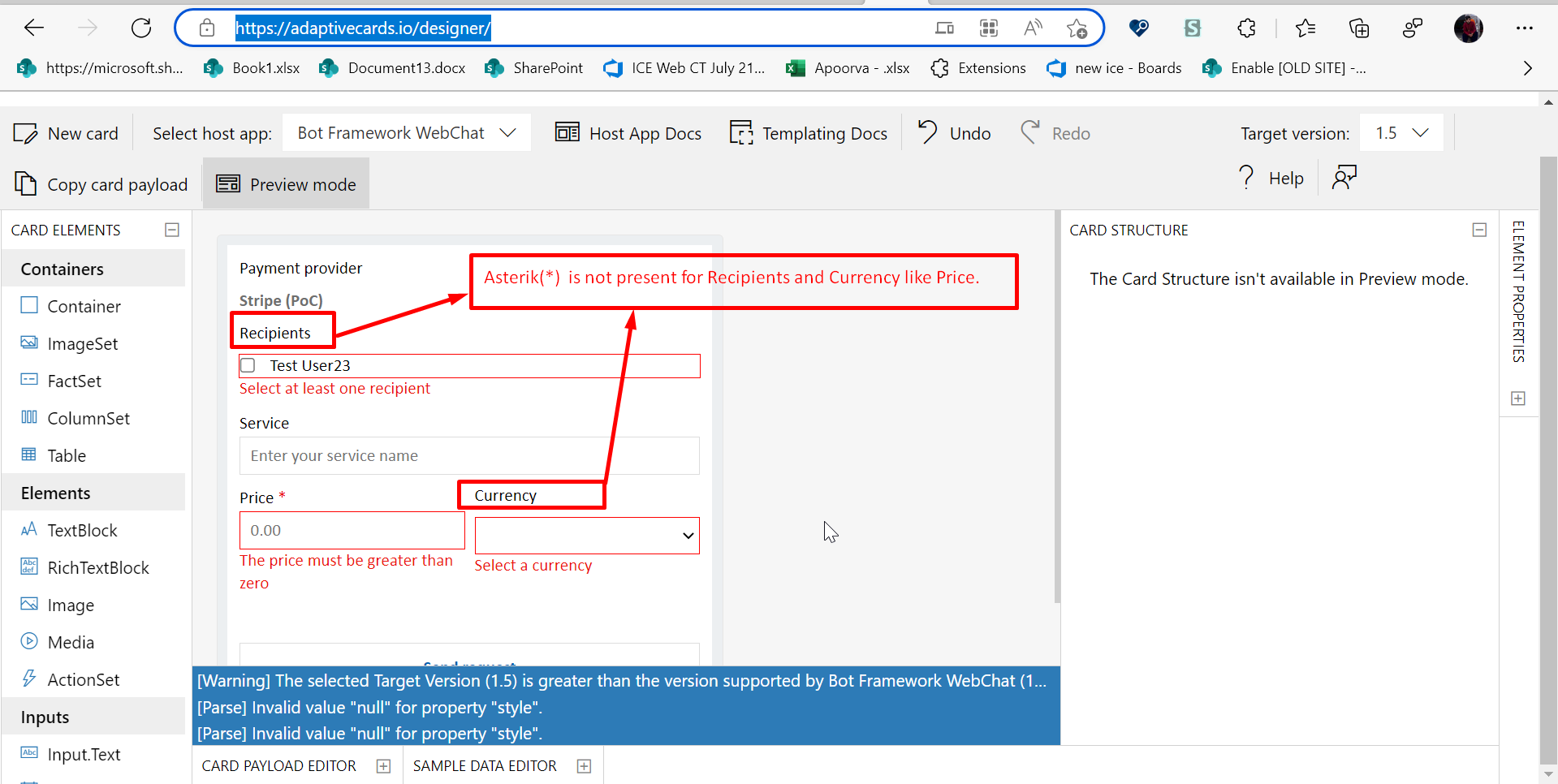Image resolution: width=1558 pixels, height=784 pixels.
Task: Click the service name input field
Action: point(469,455)
